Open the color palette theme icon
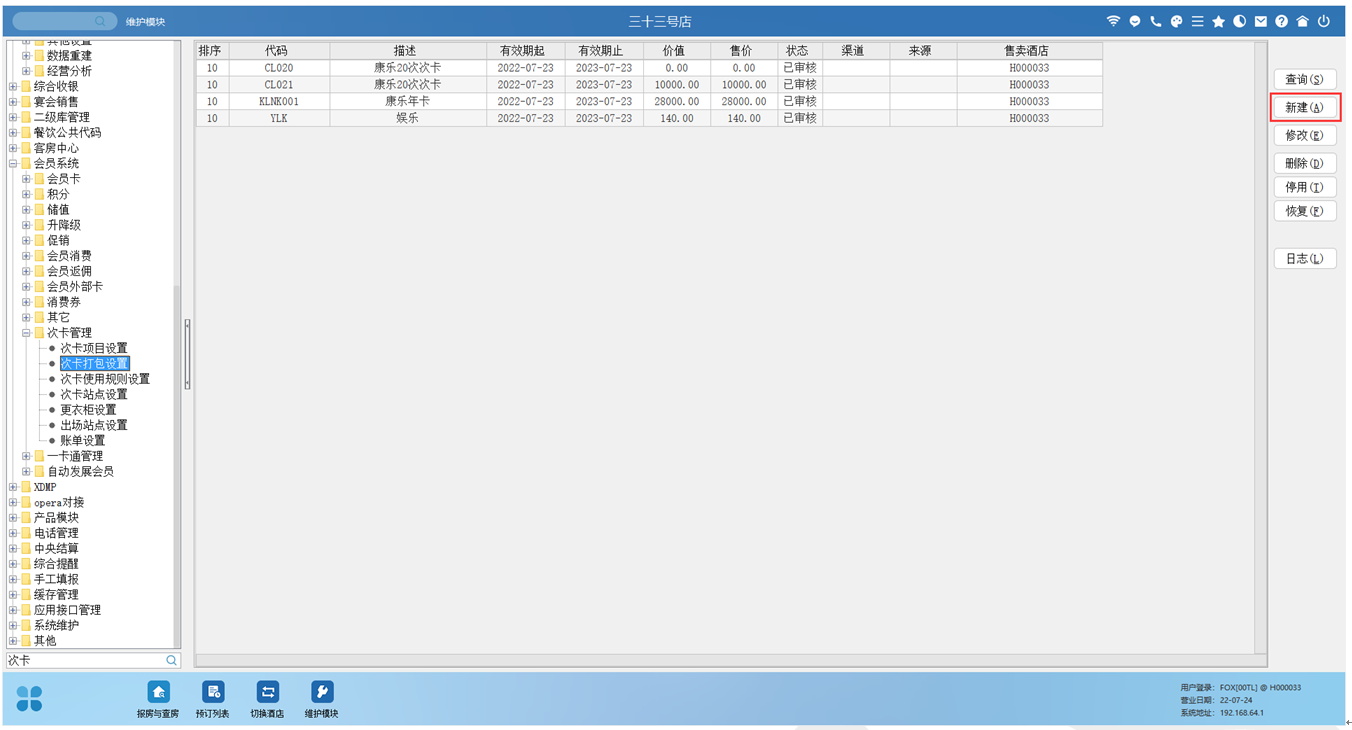This screenshot has height=730, width=1352. [x=1176, y=21]
